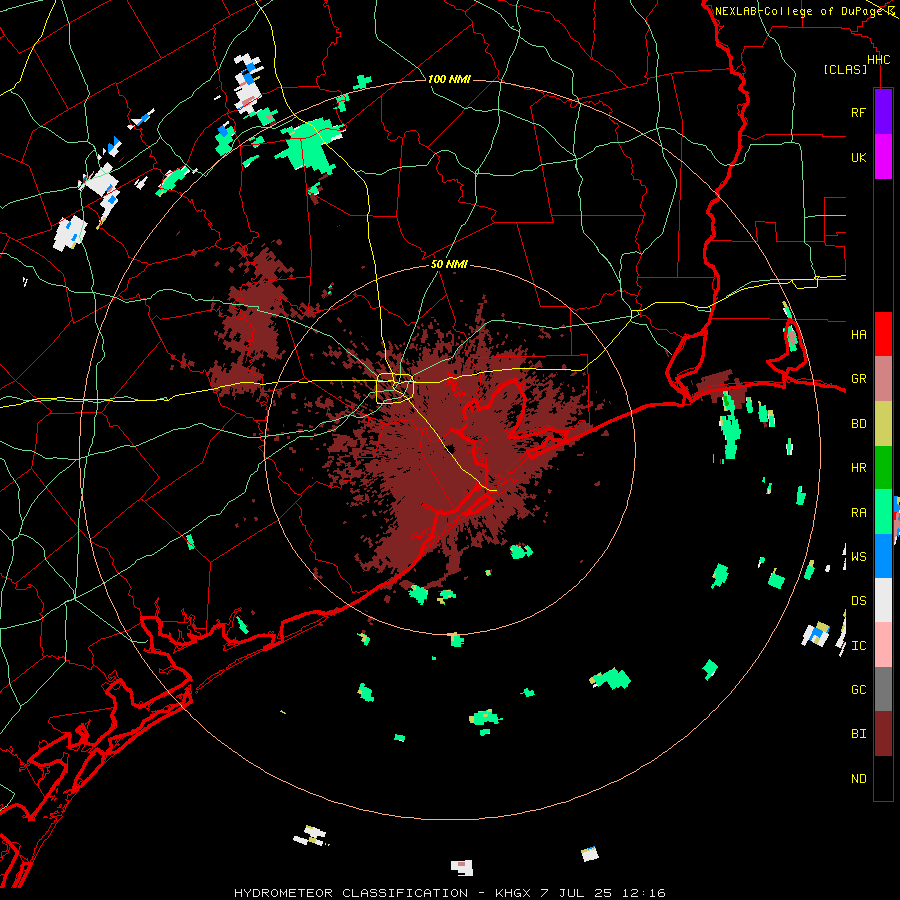Image resolution: width=900 pixels, height=900 pixels.
Task: Click the purple RF color swatch in legend
Action: click(883, 112)
